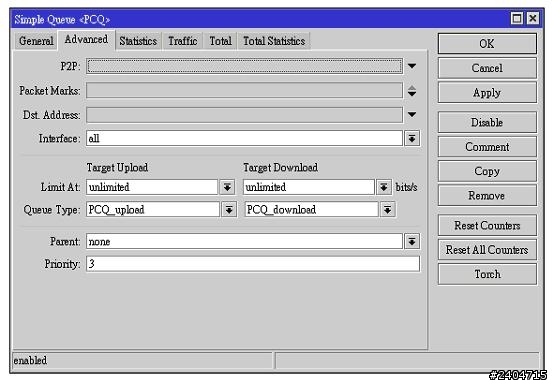This screenshot has height=383, width=553.
Task: Open the PCQ_upload queue type dropdown
Action: (x=229, y=210)
